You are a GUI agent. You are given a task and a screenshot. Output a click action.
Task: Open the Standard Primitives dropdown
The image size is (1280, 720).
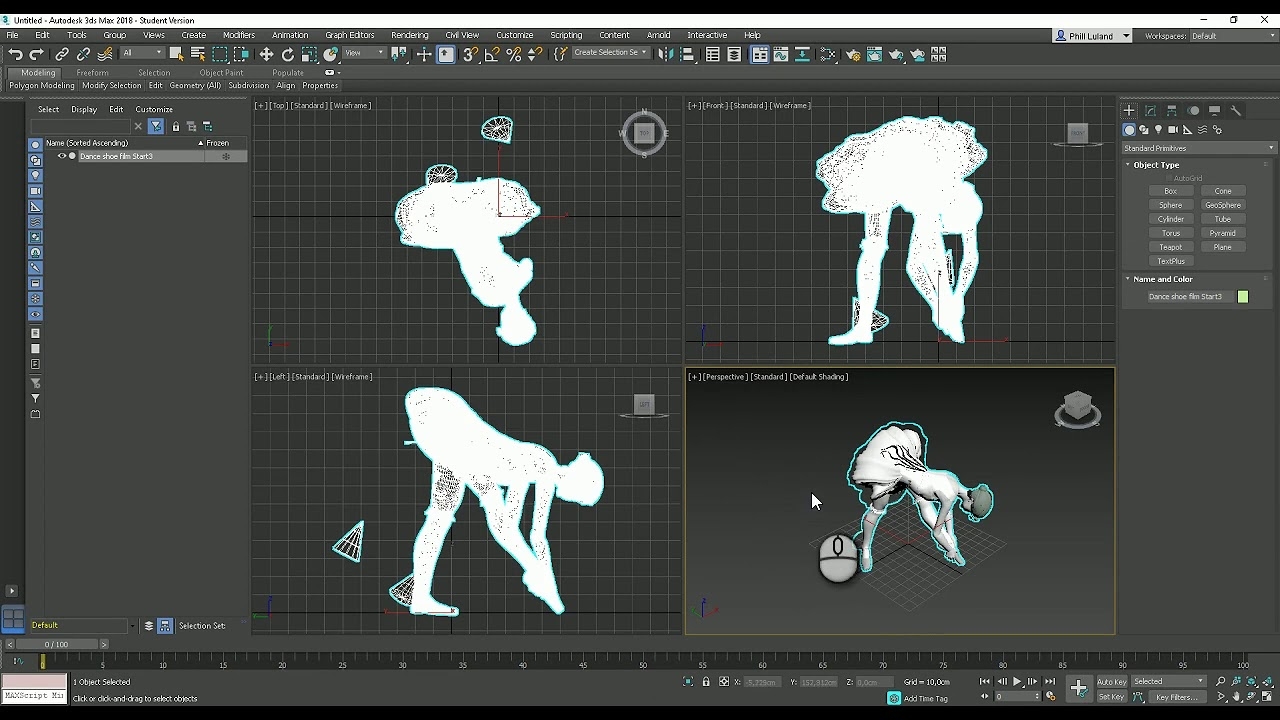[1199, 148]
